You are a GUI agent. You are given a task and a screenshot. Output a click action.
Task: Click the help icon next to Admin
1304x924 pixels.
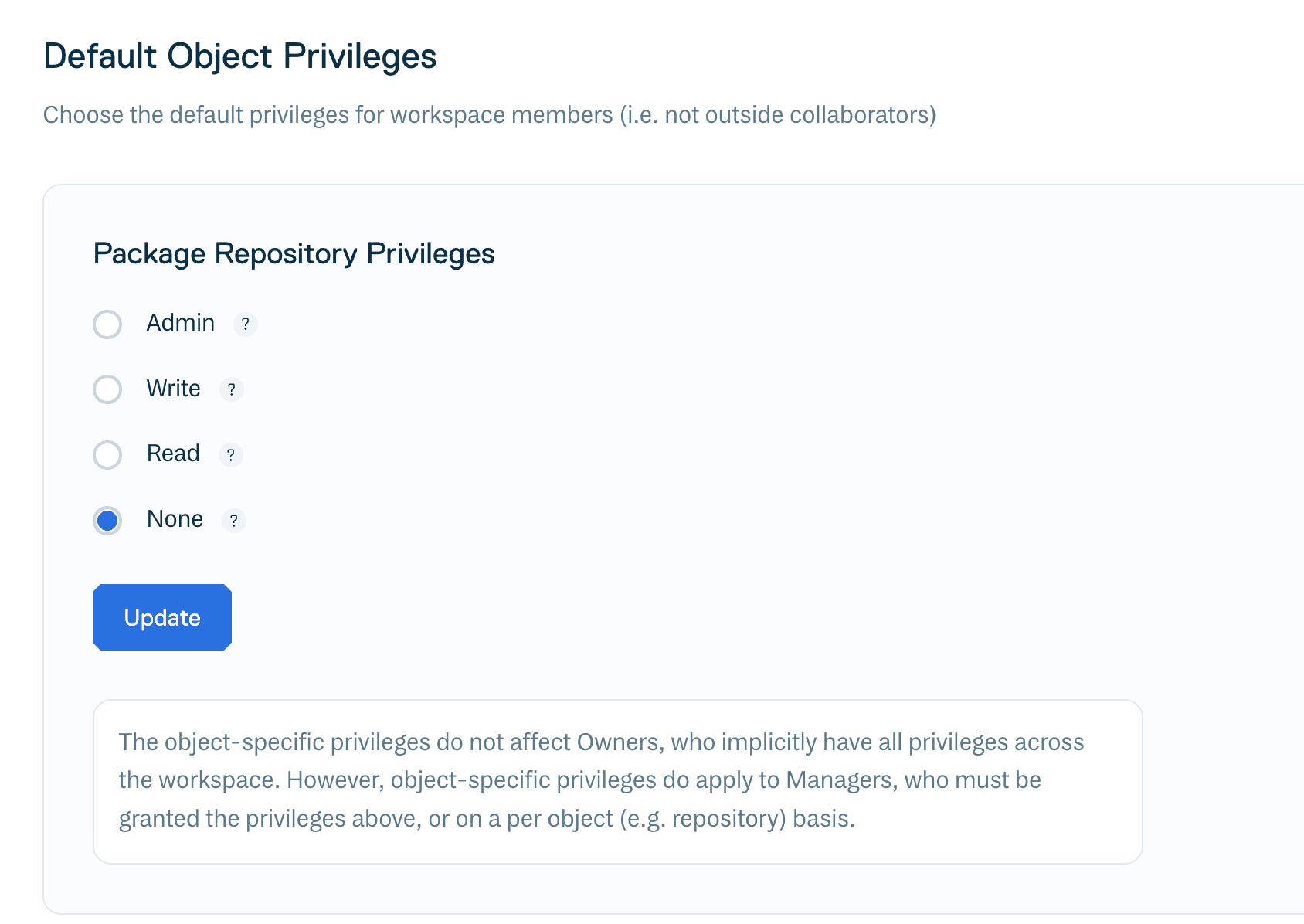pyautogui.click(x=245, y=324)
